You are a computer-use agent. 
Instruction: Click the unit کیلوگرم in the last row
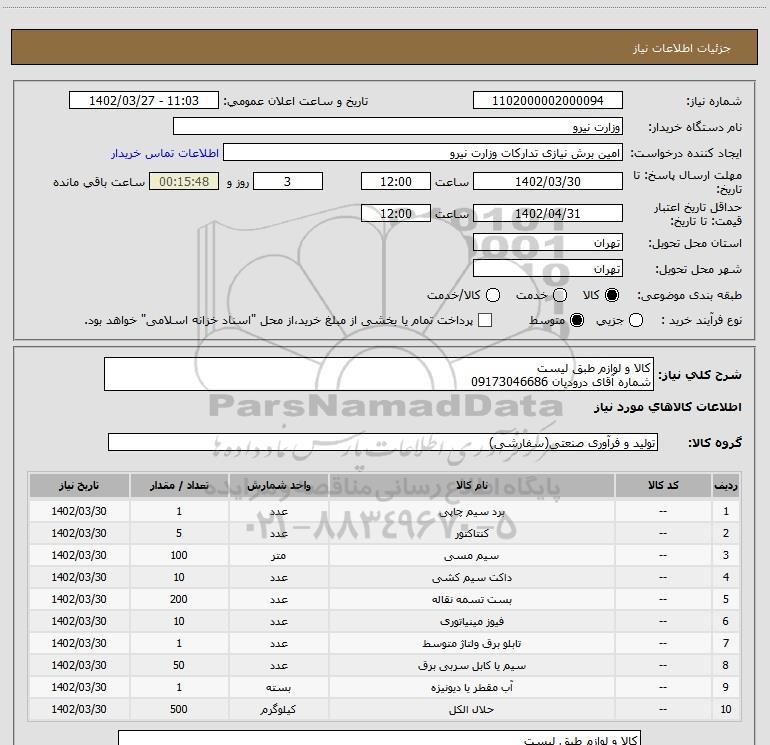(x=278, y=709)
